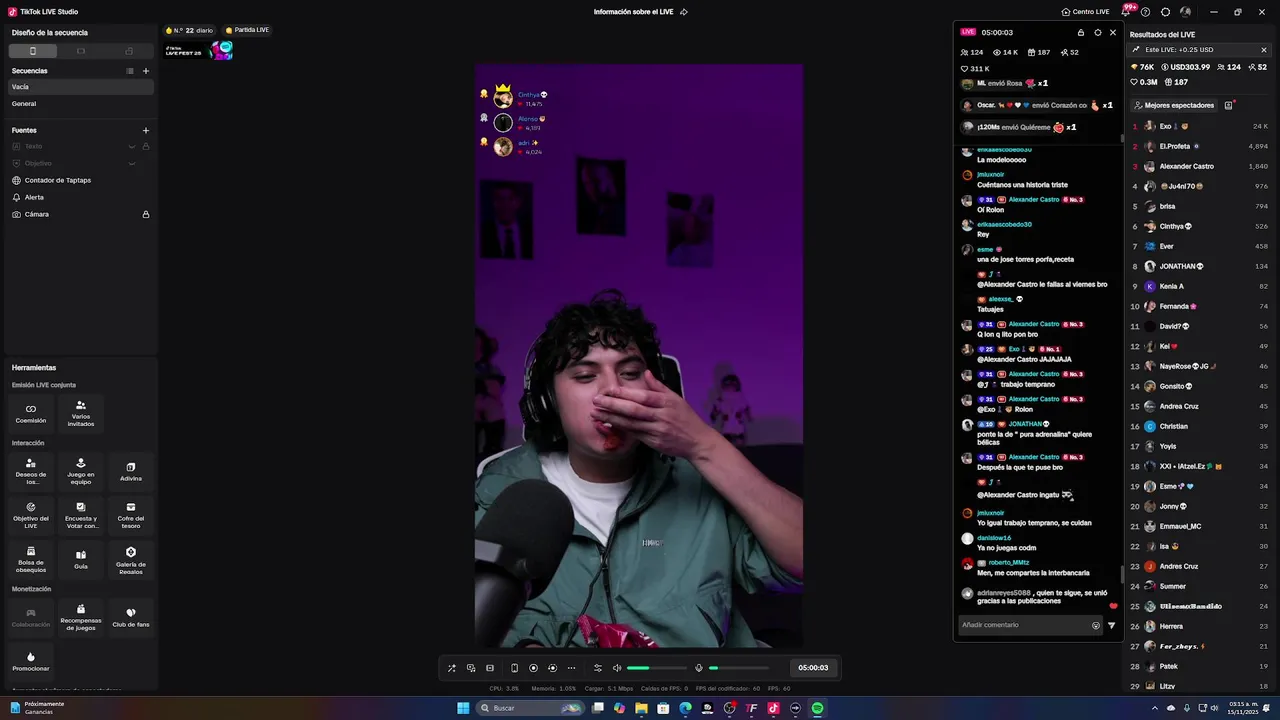Open more options ellipsis in bottom toolbar
This screenshot has width=1280, height=720.
point(571,668)
